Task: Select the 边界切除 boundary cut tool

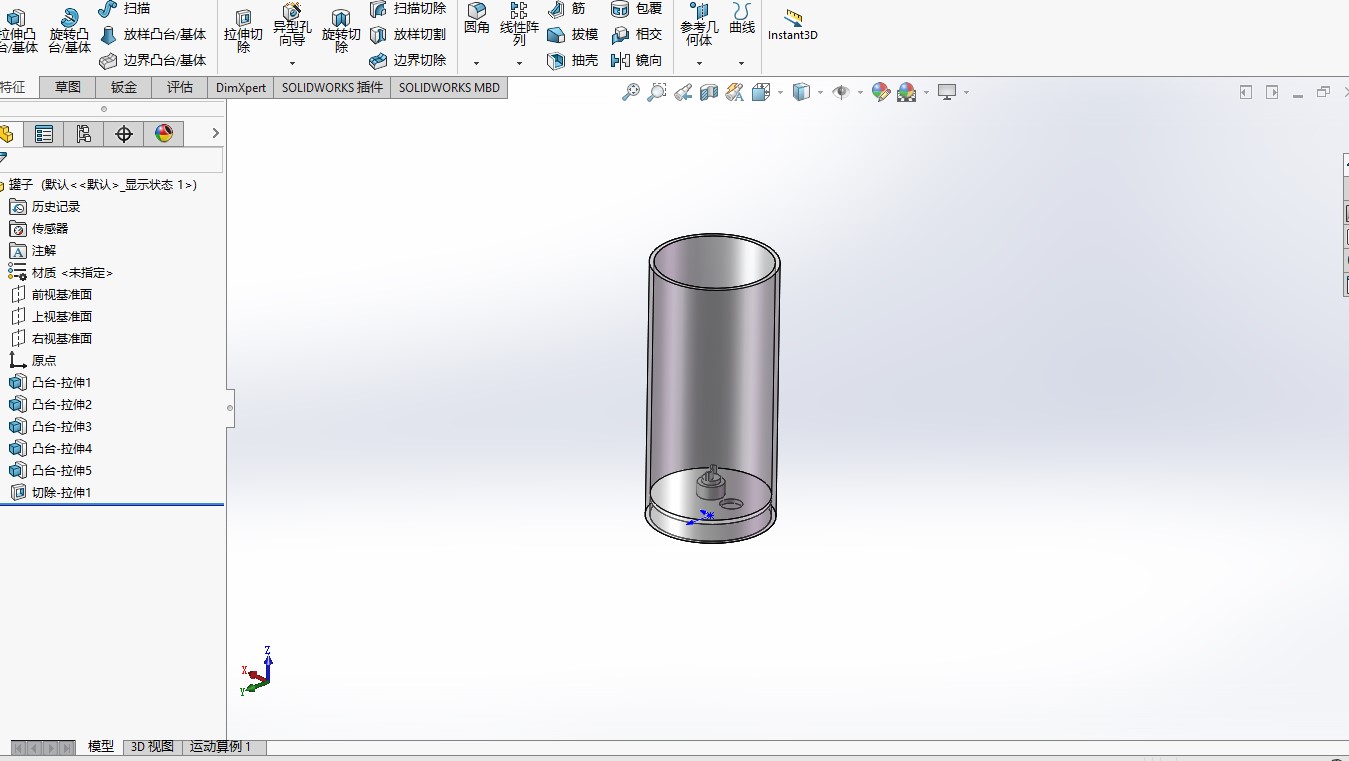Action: point(407,60)
